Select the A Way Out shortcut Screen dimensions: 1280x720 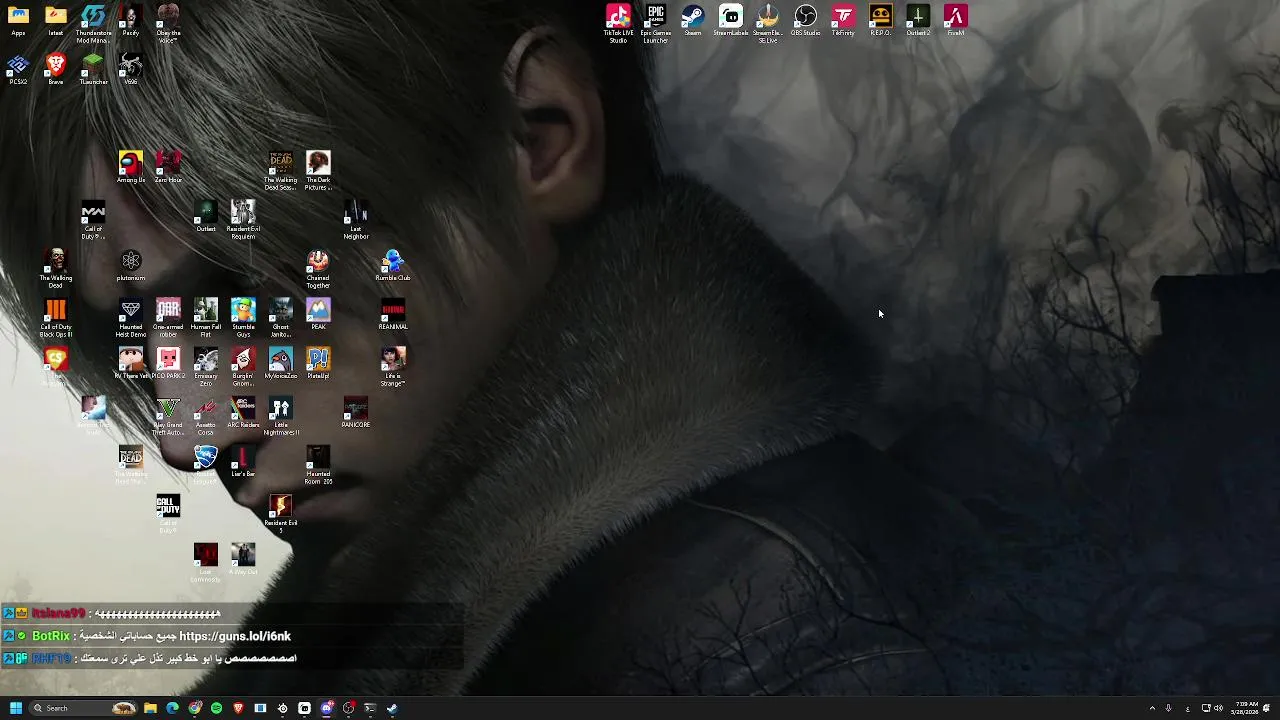[x=243, y=559]
